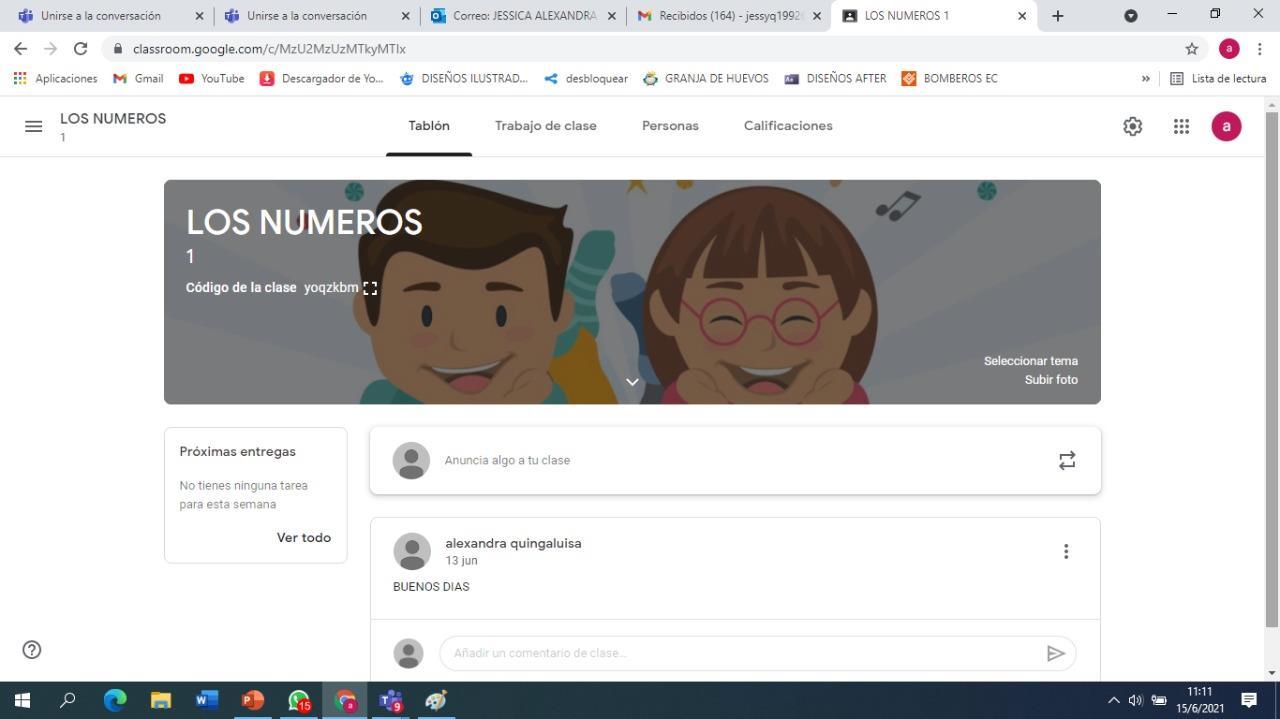Image resolution: width=1280 pixels, height=719 pixels.
Task: Open Paint from taskbar
Action: click(x=436, y=700)
